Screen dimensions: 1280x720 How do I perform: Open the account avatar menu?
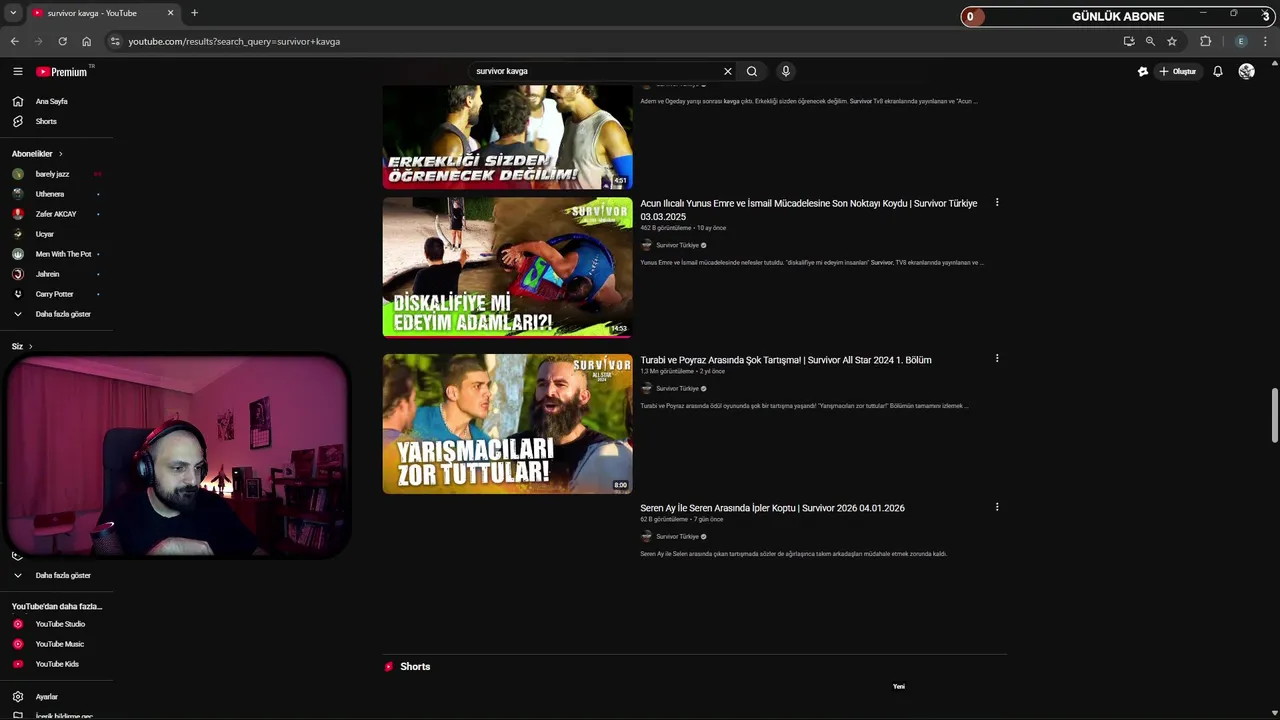tap(1246, 71)
